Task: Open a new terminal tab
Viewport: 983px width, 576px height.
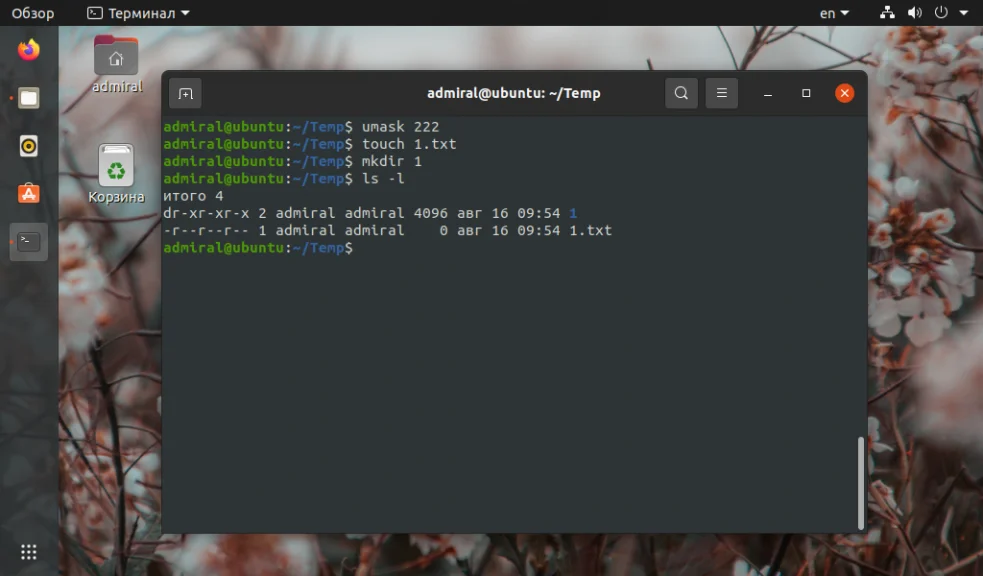Action: coord(185,92)
